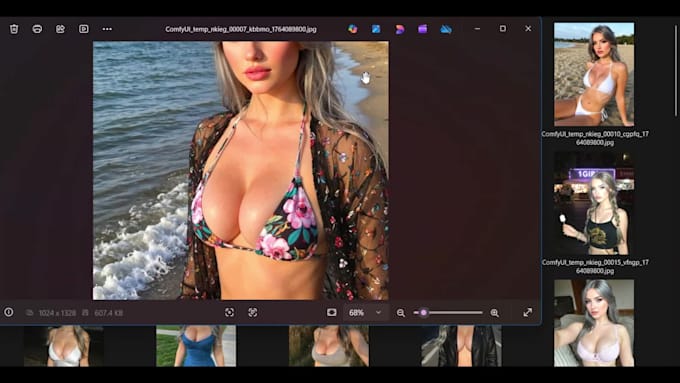Click file name ComfyUI_temp_nkieg_00015_vfngp_1764089800.jpg
The width and height of the screenshot is (680, 383).
point(595,266)
